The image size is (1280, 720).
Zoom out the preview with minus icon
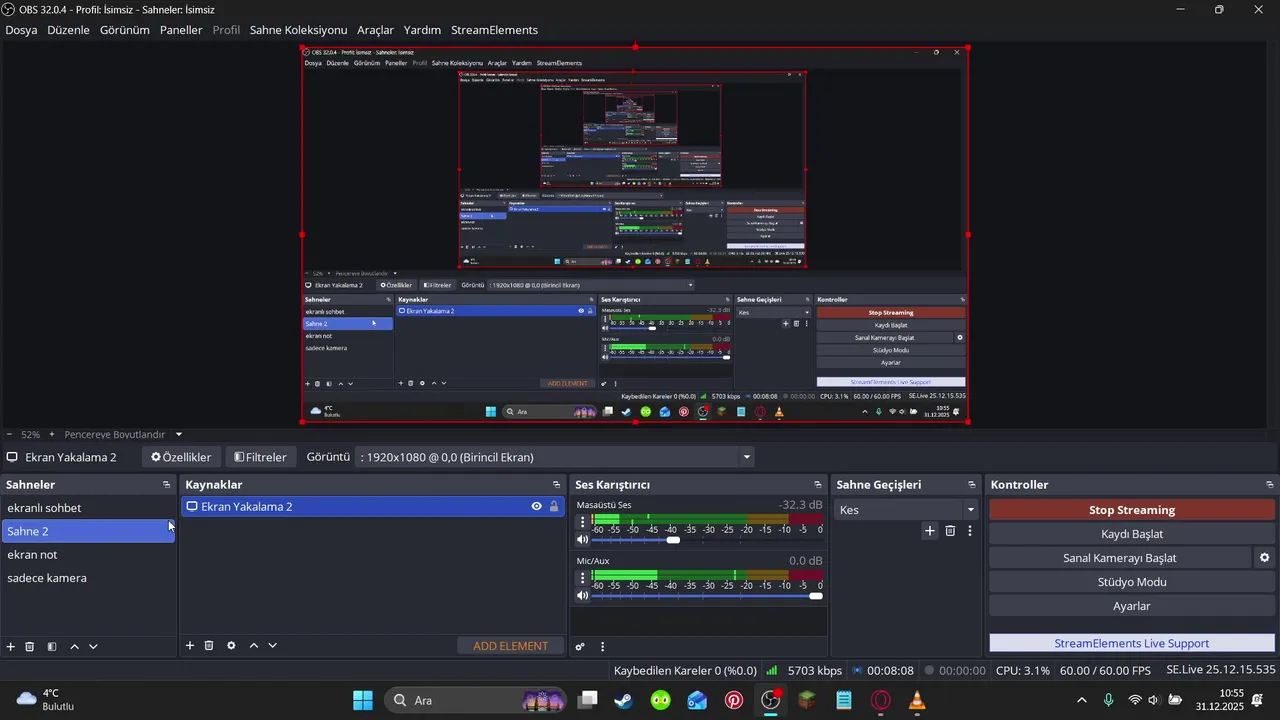9,434
